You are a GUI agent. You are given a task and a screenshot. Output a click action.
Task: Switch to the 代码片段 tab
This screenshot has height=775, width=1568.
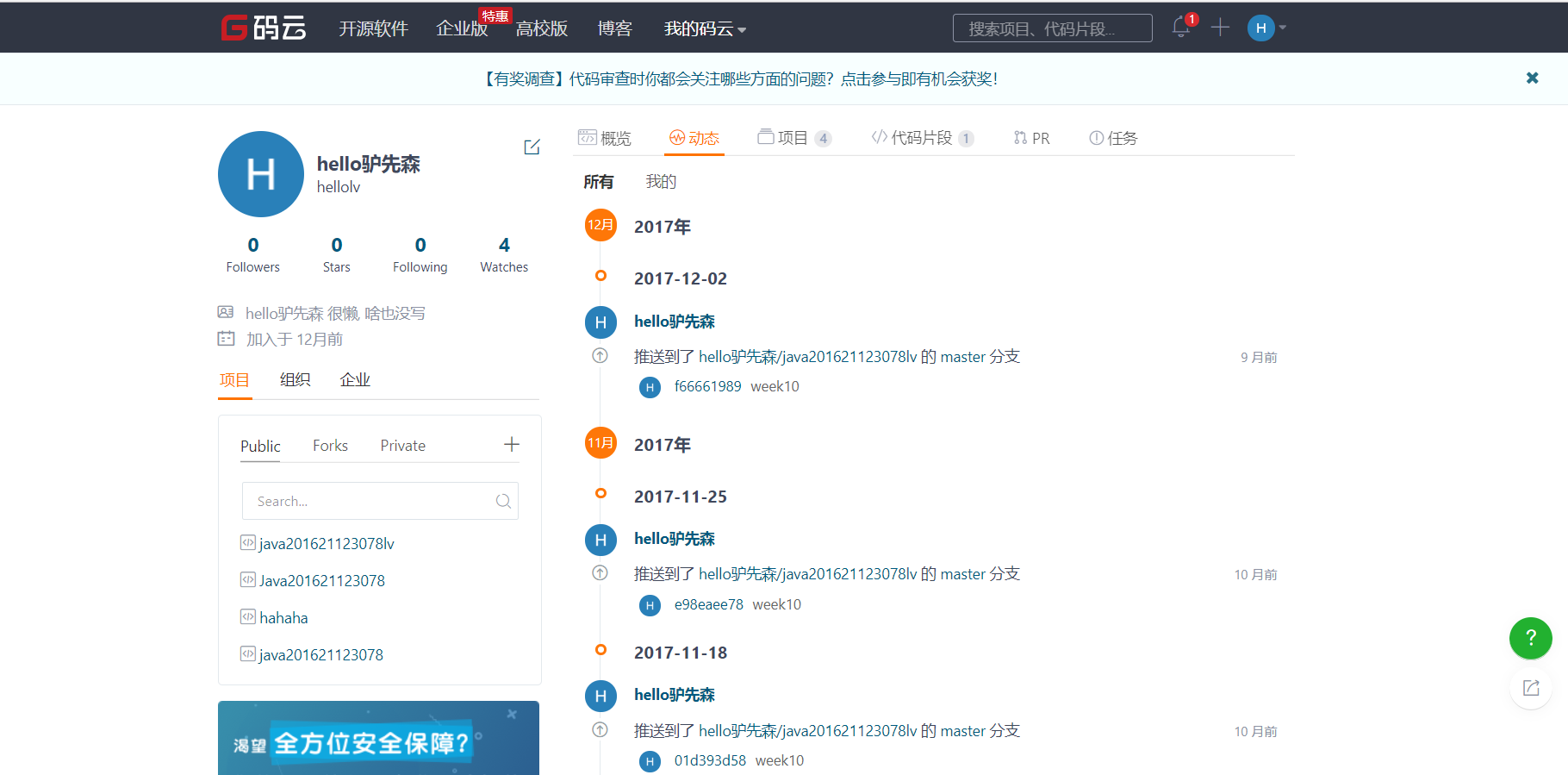[923, 138]
